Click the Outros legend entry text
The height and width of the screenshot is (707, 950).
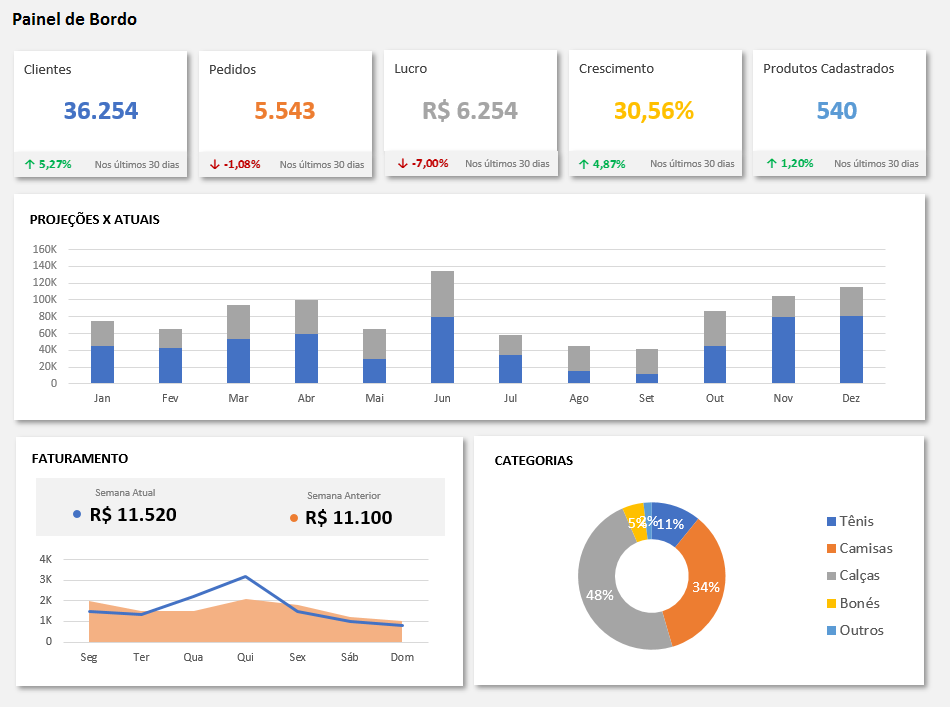pyautogui.click(x=861, y=630)
